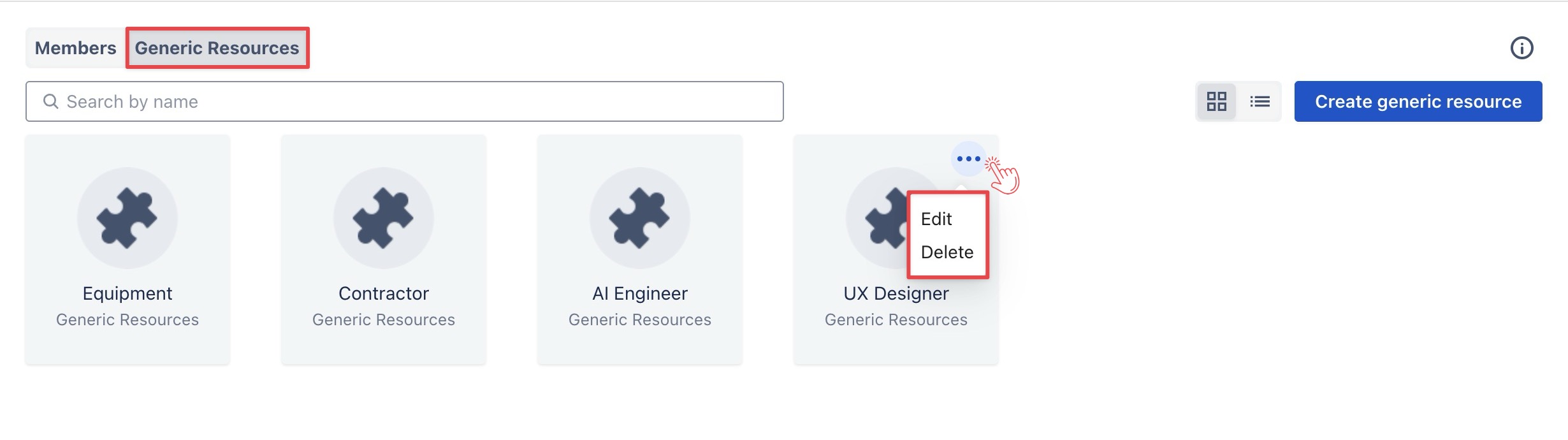The image size is (1568, 440).
Task: Switch to list view layout
Action: 1259,101
